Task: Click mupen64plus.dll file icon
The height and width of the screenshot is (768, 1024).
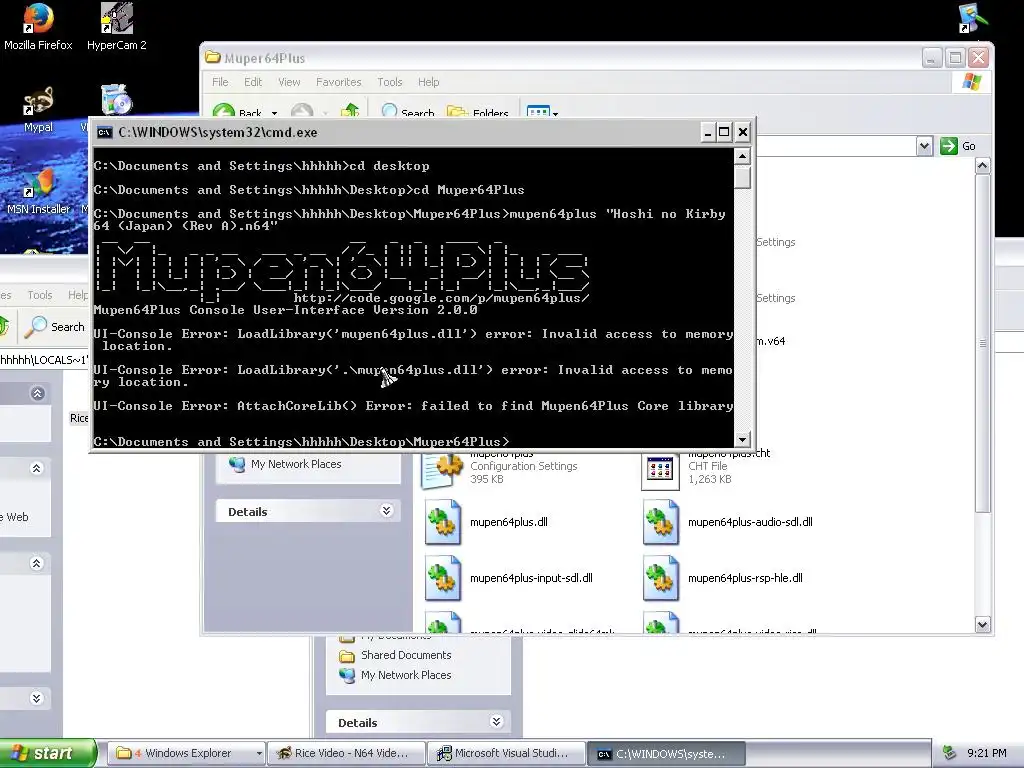Action: point(443,522)
